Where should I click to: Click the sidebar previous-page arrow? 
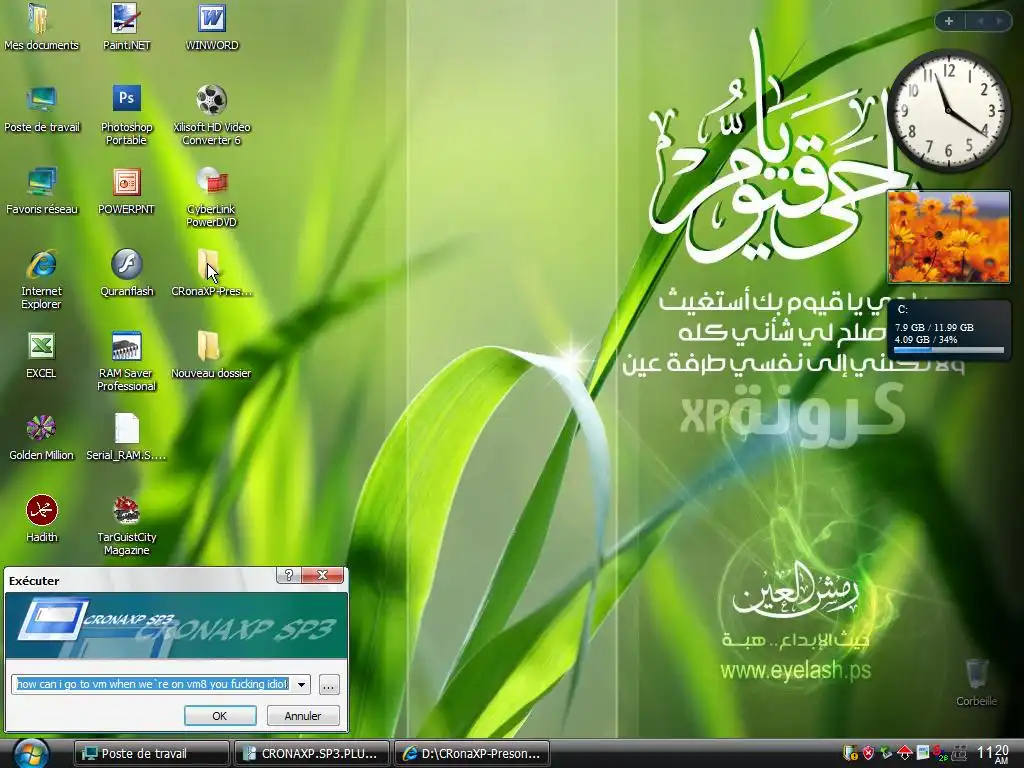[980, 21]
